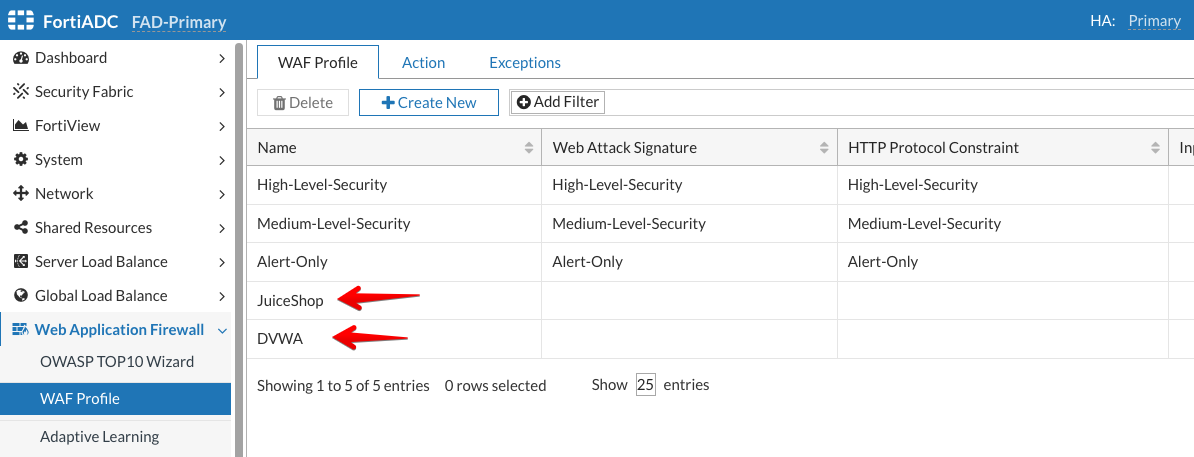Click the Dashboard gauge icon
The height and width of the screenshot is (457, 1194).
pyautogui.click(x=20, y=58)
